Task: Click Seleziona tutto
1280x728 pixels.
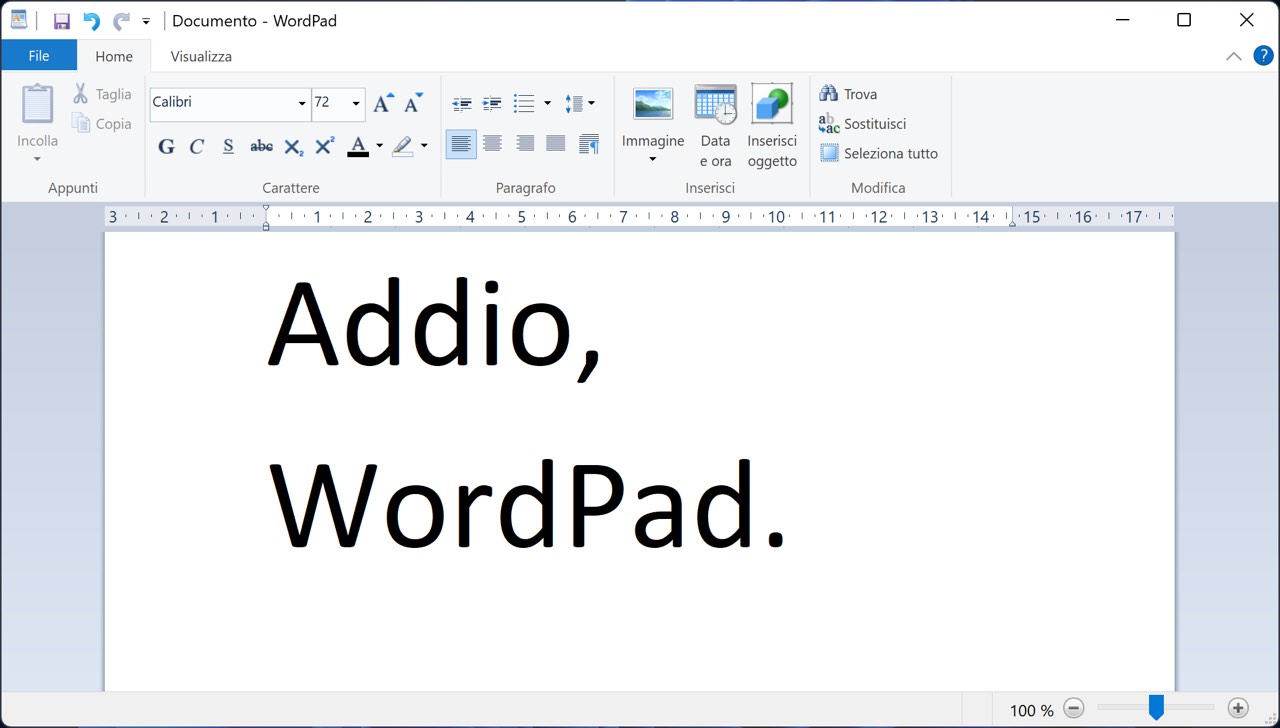Action: 879,154
